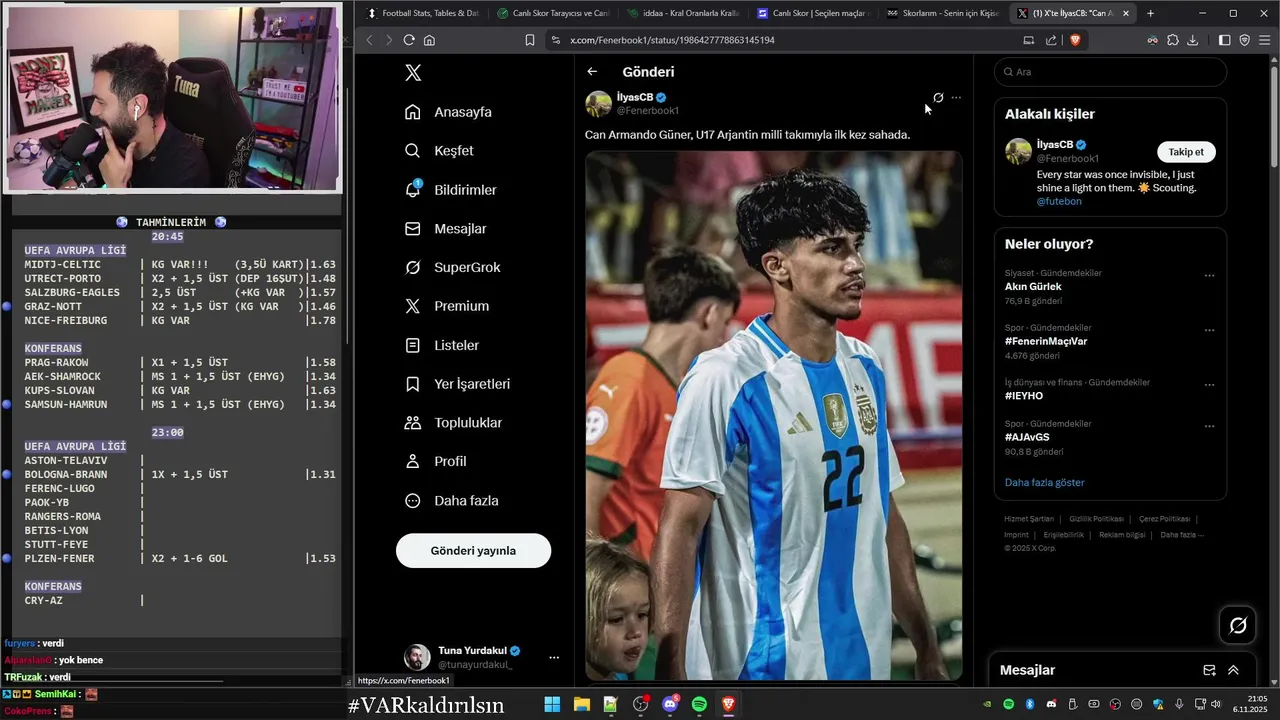The height and width of the screenshot is (720, 1280).
Task: Click the share icon in address bar
Action: 1051,40
